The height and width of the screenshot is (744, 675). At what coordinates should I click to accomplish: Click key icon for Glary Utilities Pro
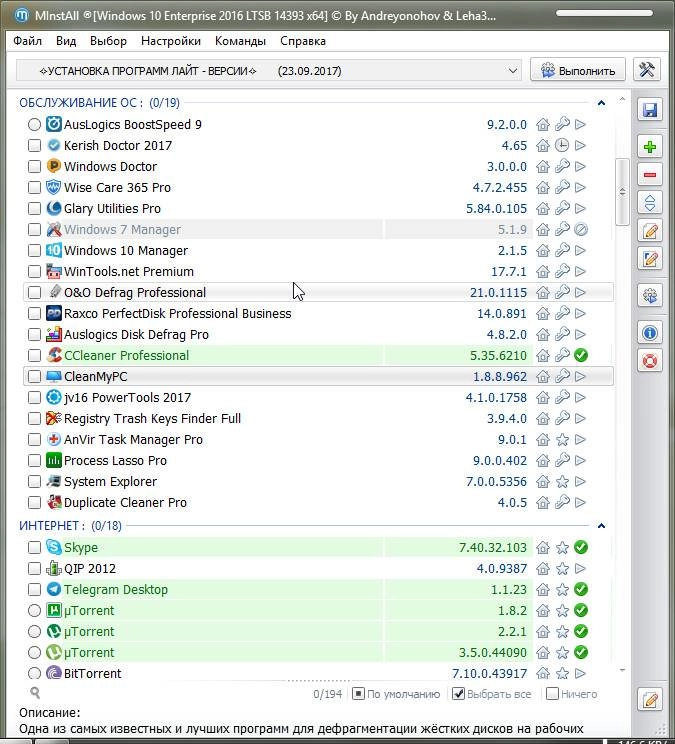point(562,208)
